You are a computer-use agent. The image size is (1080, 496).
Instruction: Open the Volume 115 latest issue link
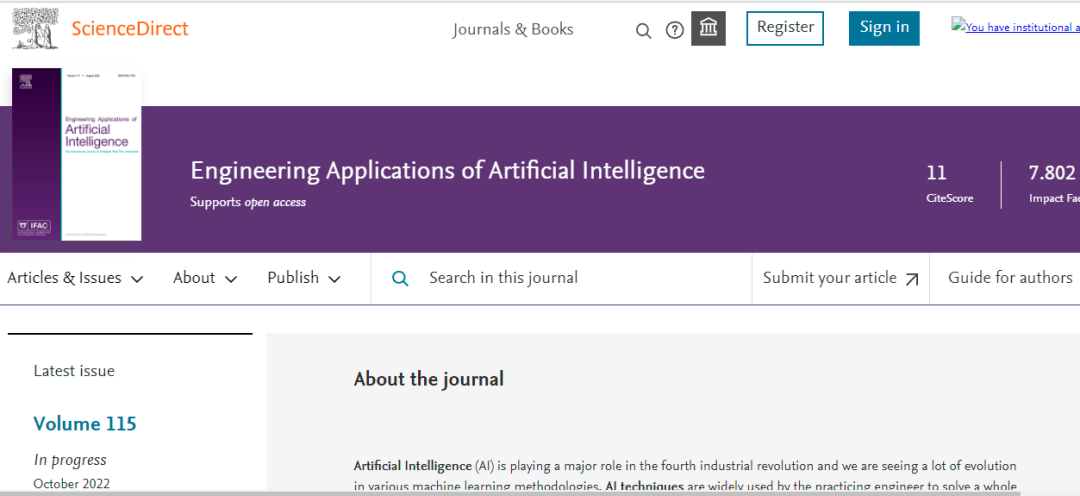(x=85, y=424)
